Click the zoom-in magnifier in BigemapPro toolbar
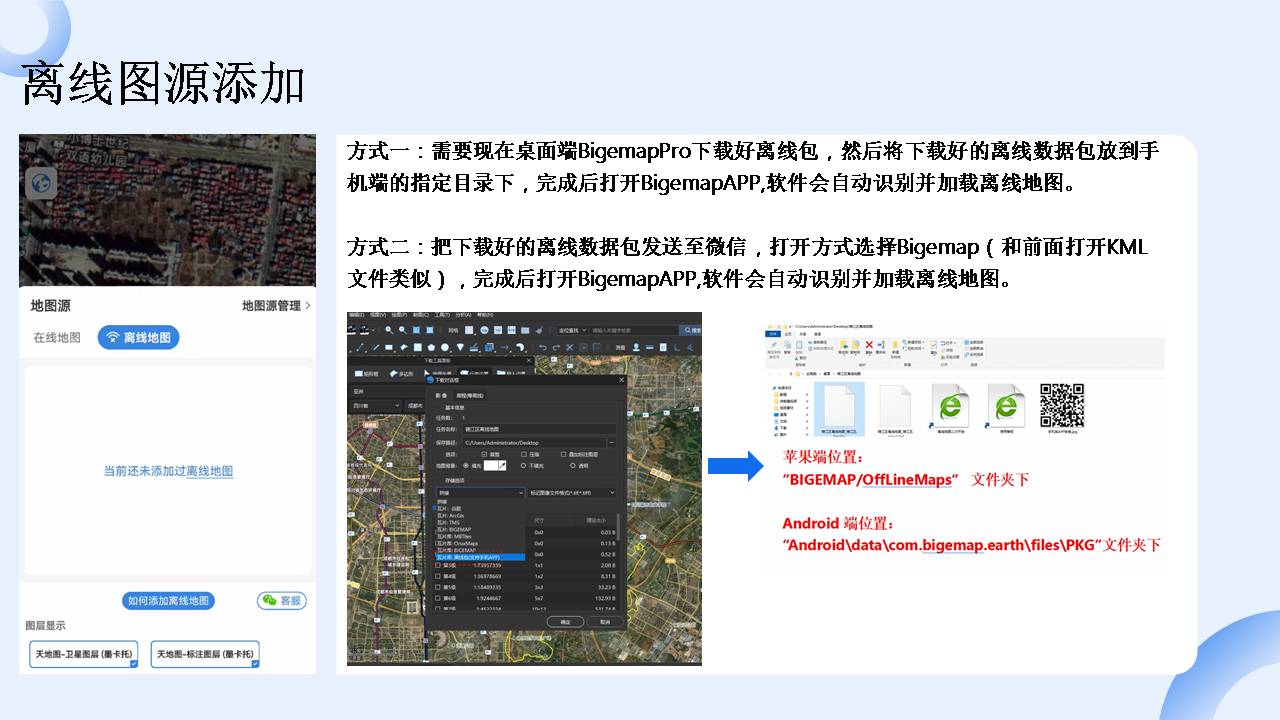1280x720 pixels. point(389,330)
